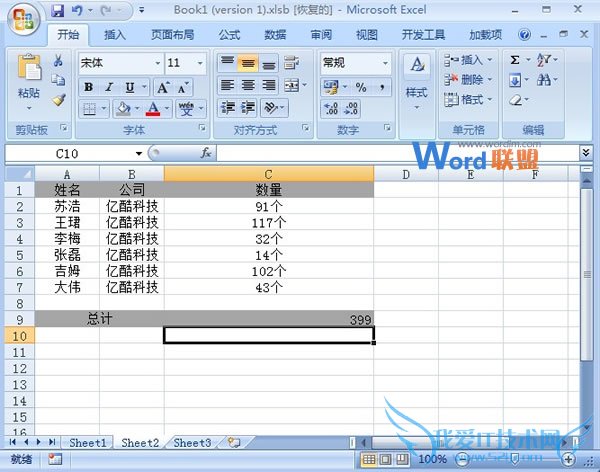Toggle Bold formatting
The height and width of the screenshot is (472, 600).
(x=88, y=87)
